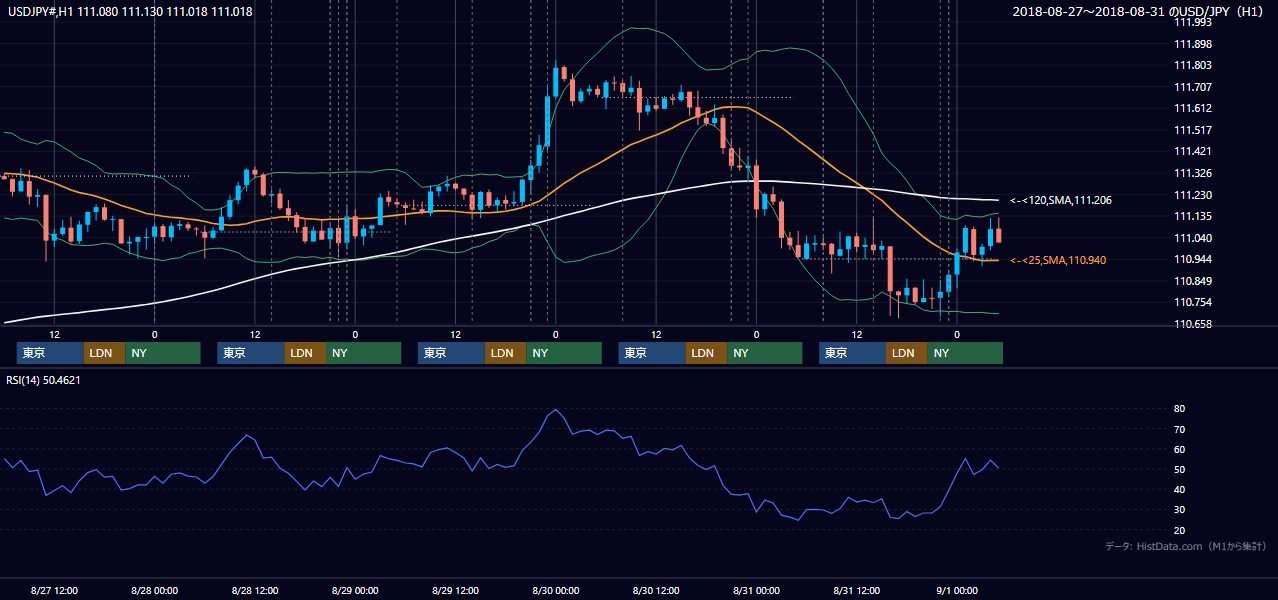Click the rightmost NY session box
Image resolution: width=1278 pixels, height=600 pixels.
pyautogui.click(x=964, y=353)
